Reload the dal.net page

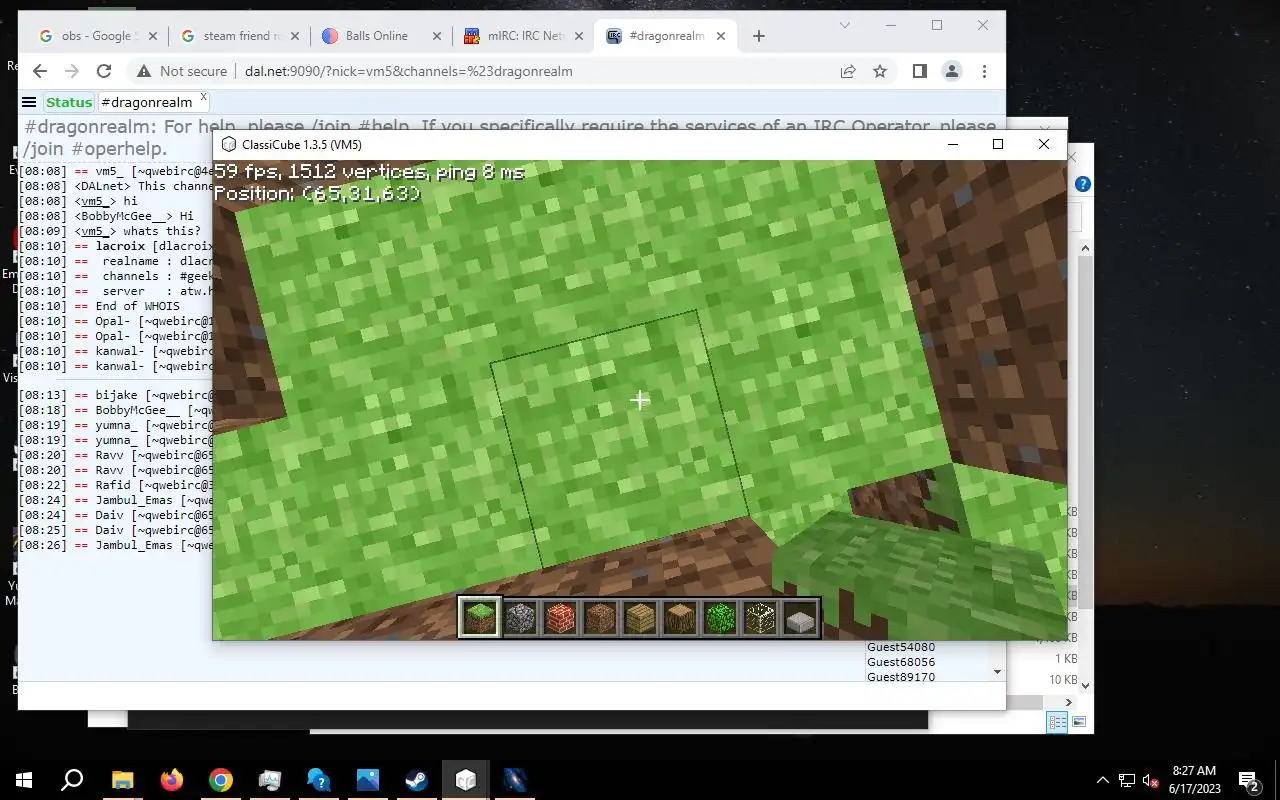(x=104, y=71)
